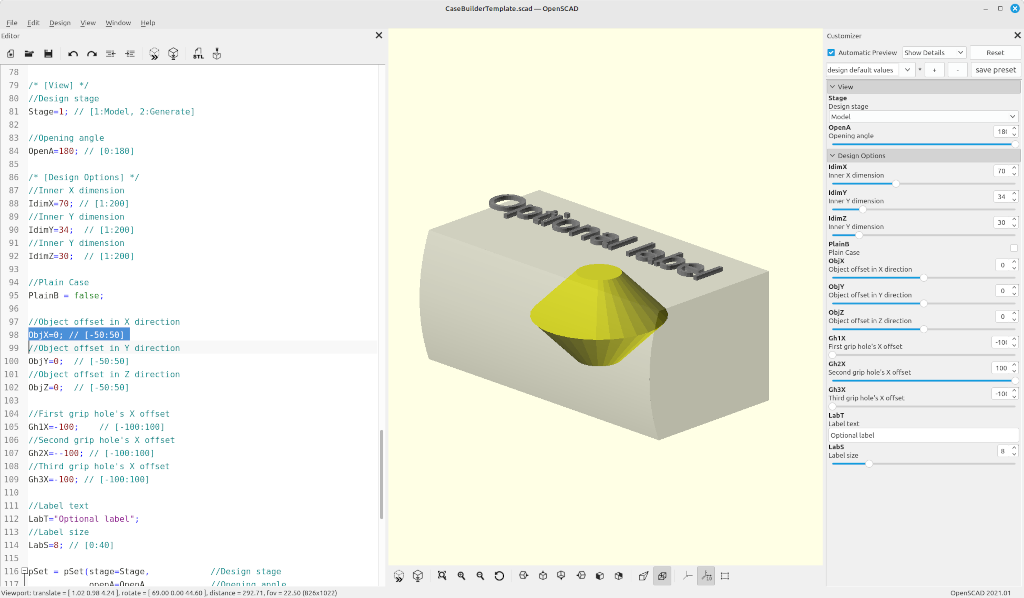This screenshot has height=598, width=1024.
Task: Switch to the Left view
Action: (x=581, y=576)
